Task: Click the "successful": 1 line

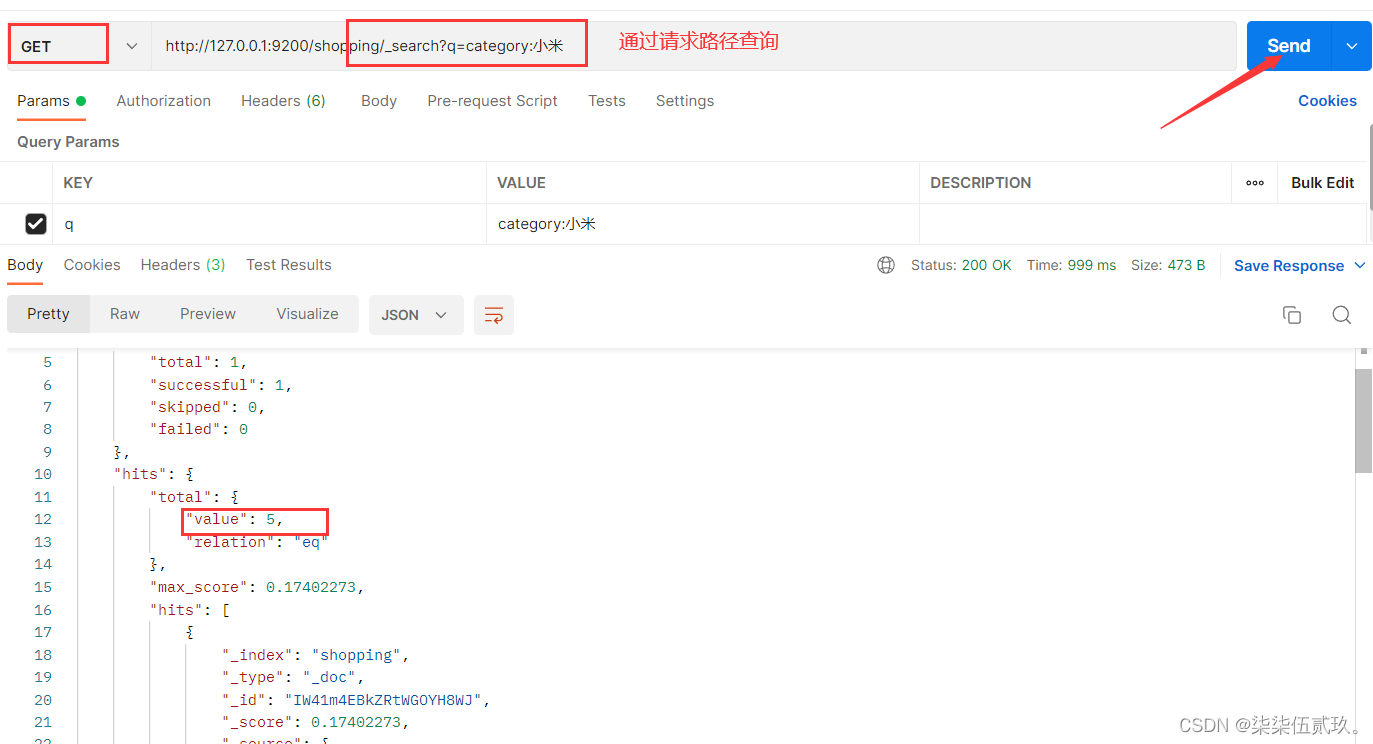Action: [221, 385]
